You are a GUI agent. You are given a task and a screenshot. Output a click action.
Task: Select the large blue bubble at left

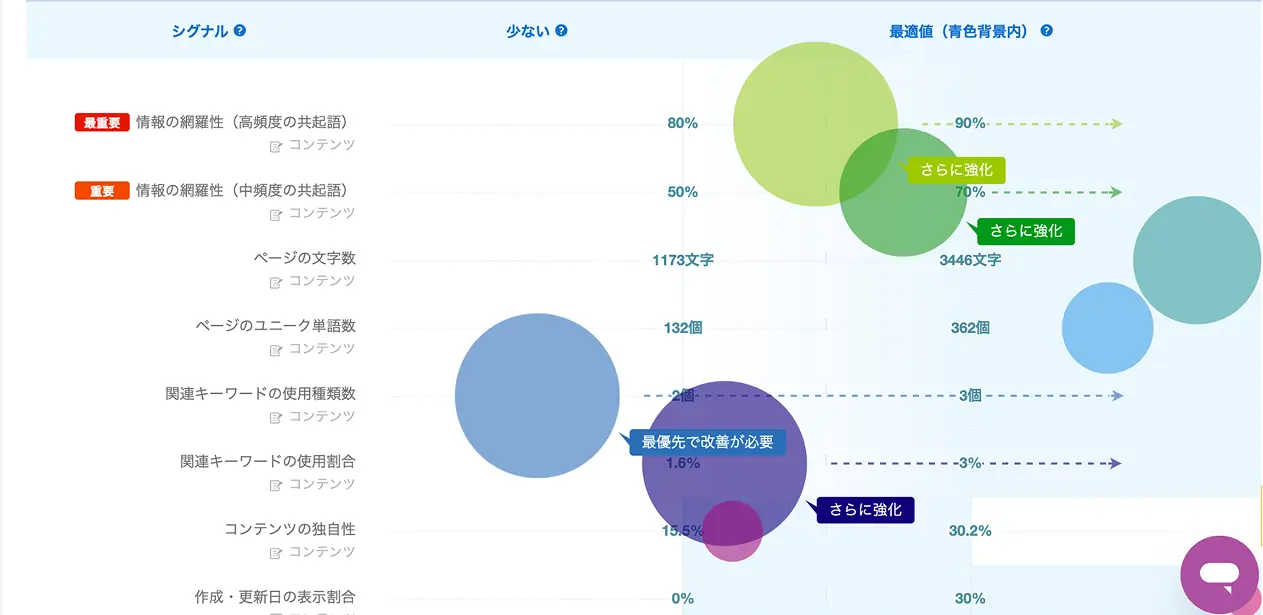pyautogui.click(x=537, y=396)
